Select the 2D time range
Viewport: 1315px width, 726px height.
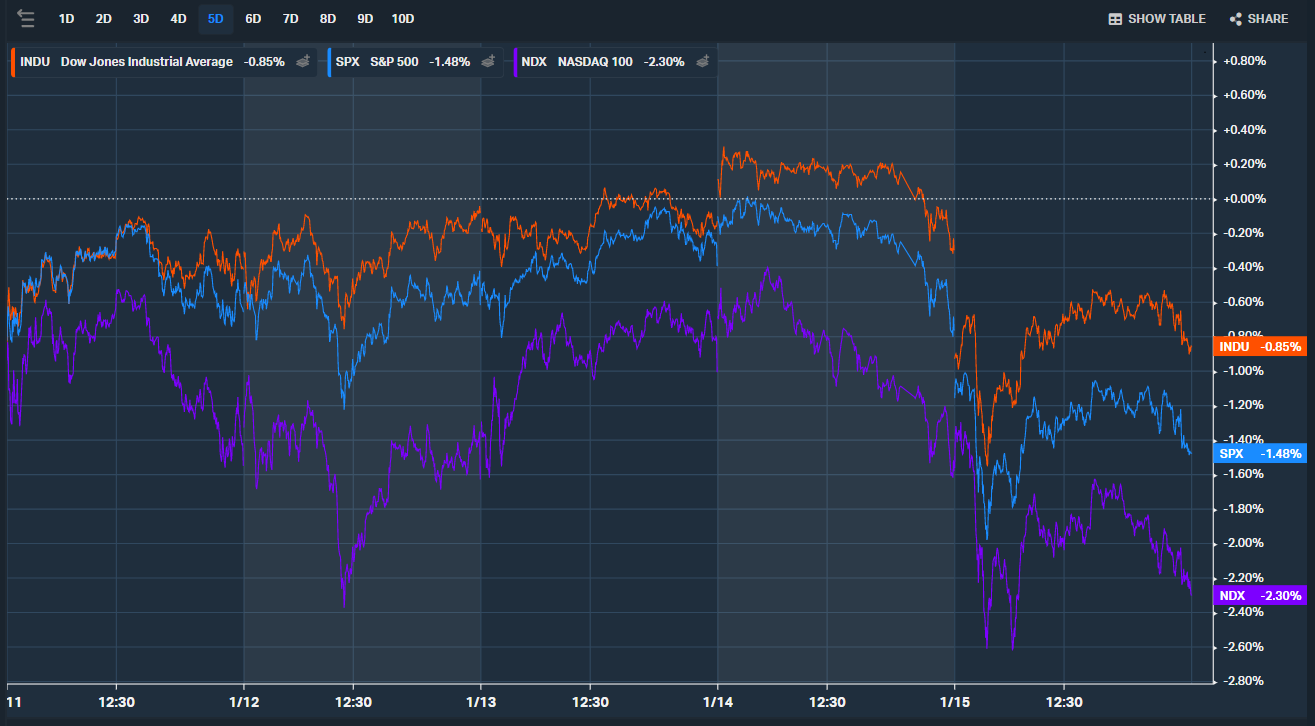[x=104, y=19]
